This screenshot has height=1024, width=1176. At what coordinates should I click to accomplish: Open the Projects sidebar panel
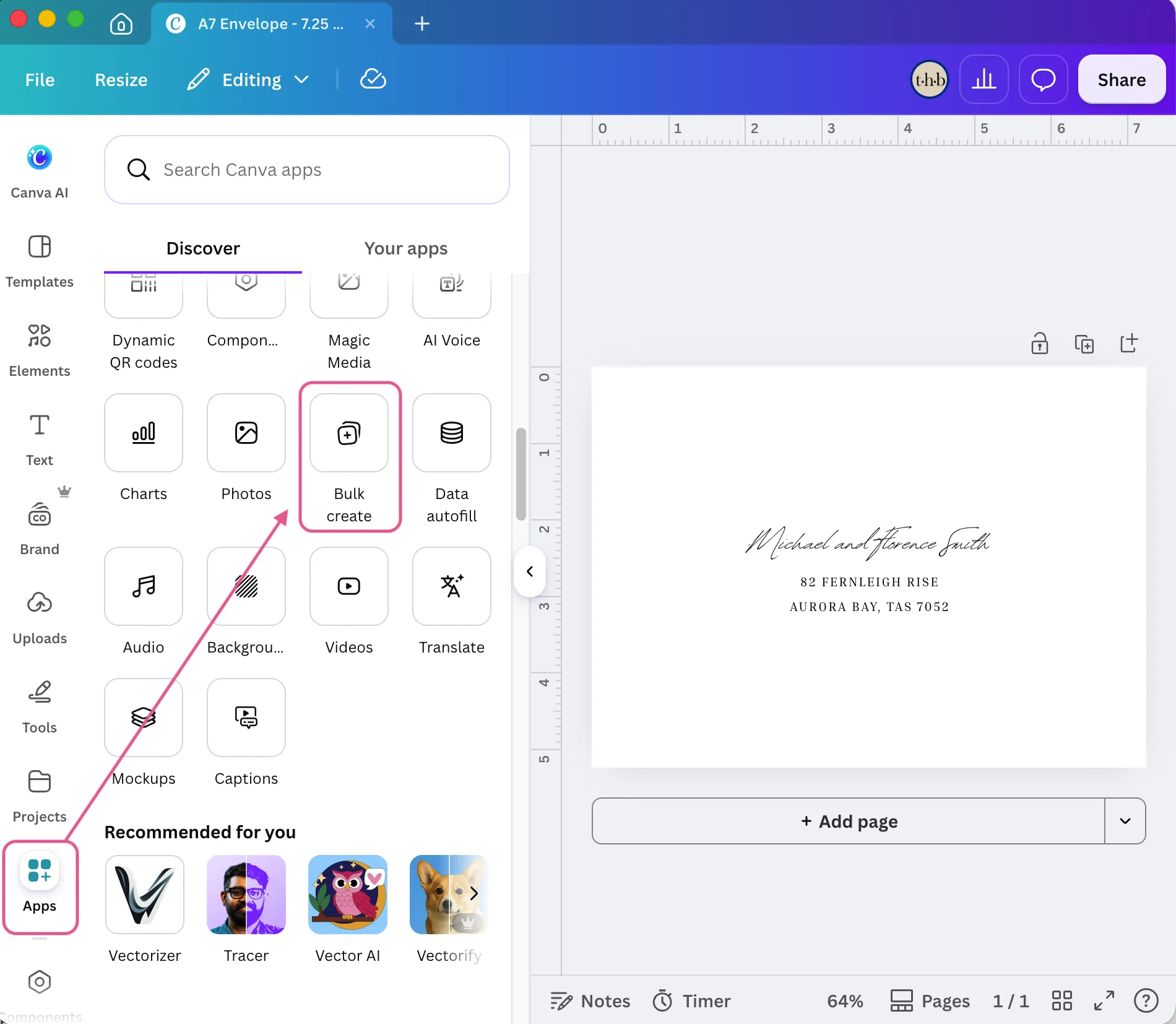pyautogui.click(x=39, y=796)
